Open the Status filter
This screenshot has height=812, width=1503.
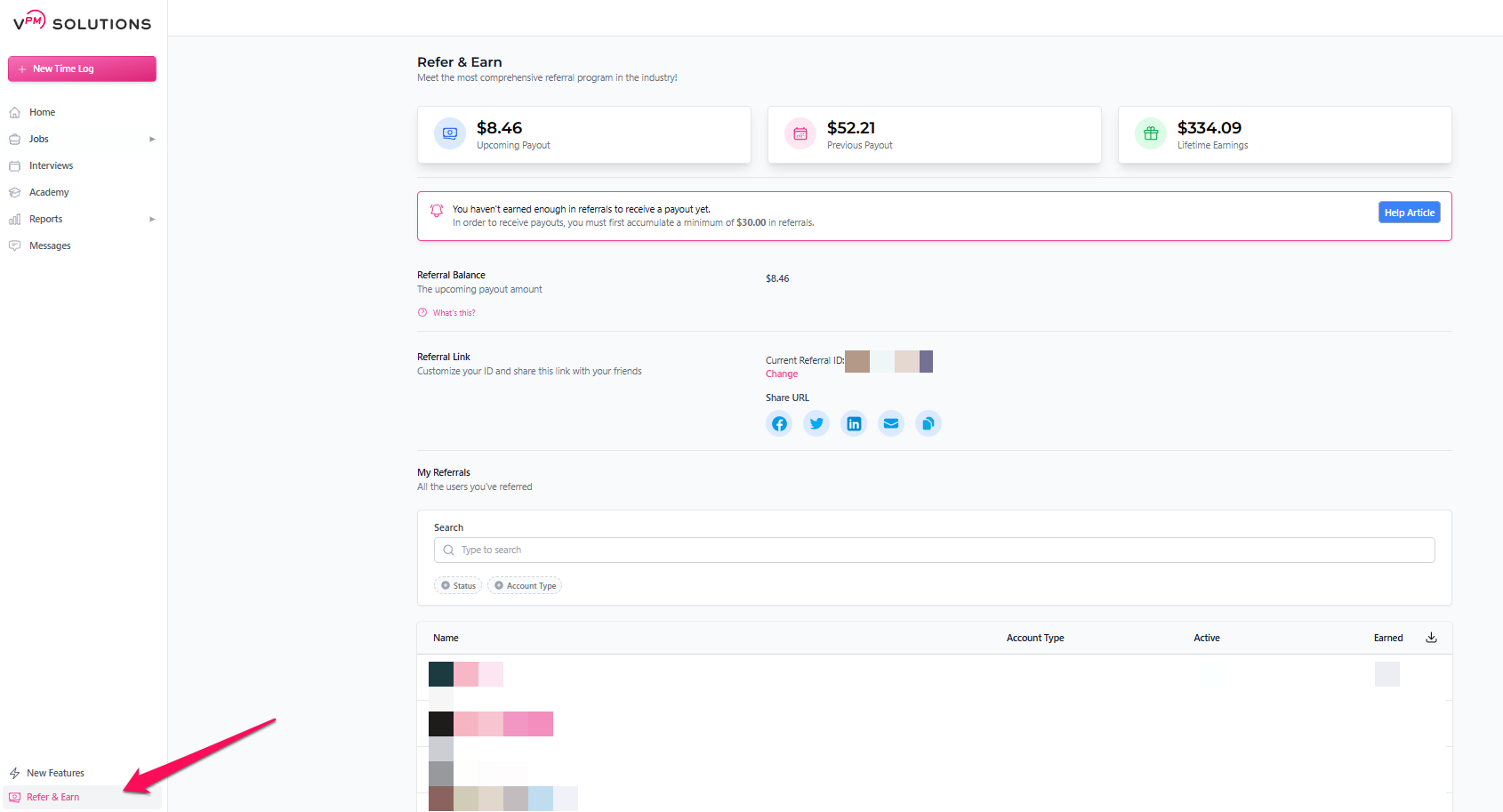(x=458, y=585)
